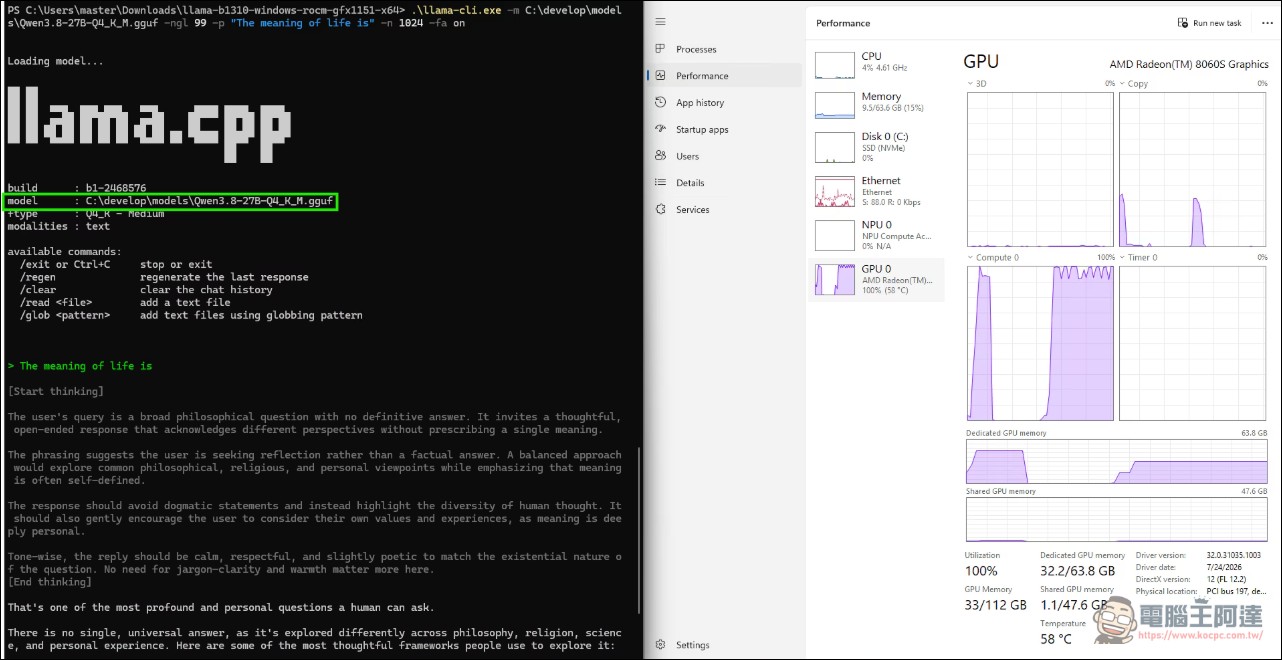Click the 33/112 GB GPU Memory value

(995, 605)
